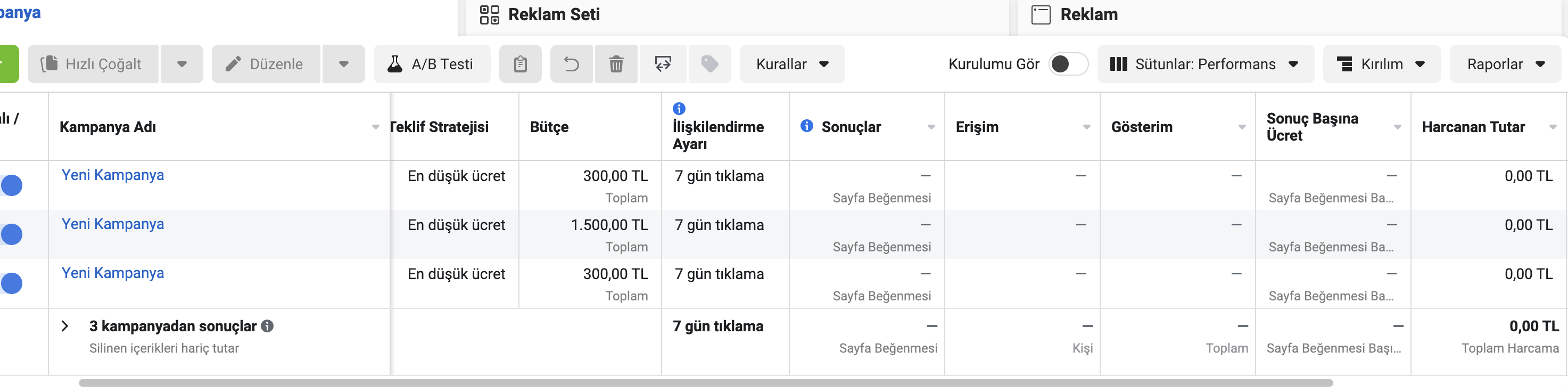
Task: Open the Kırılım dropdown
Action: point(1381,64)
